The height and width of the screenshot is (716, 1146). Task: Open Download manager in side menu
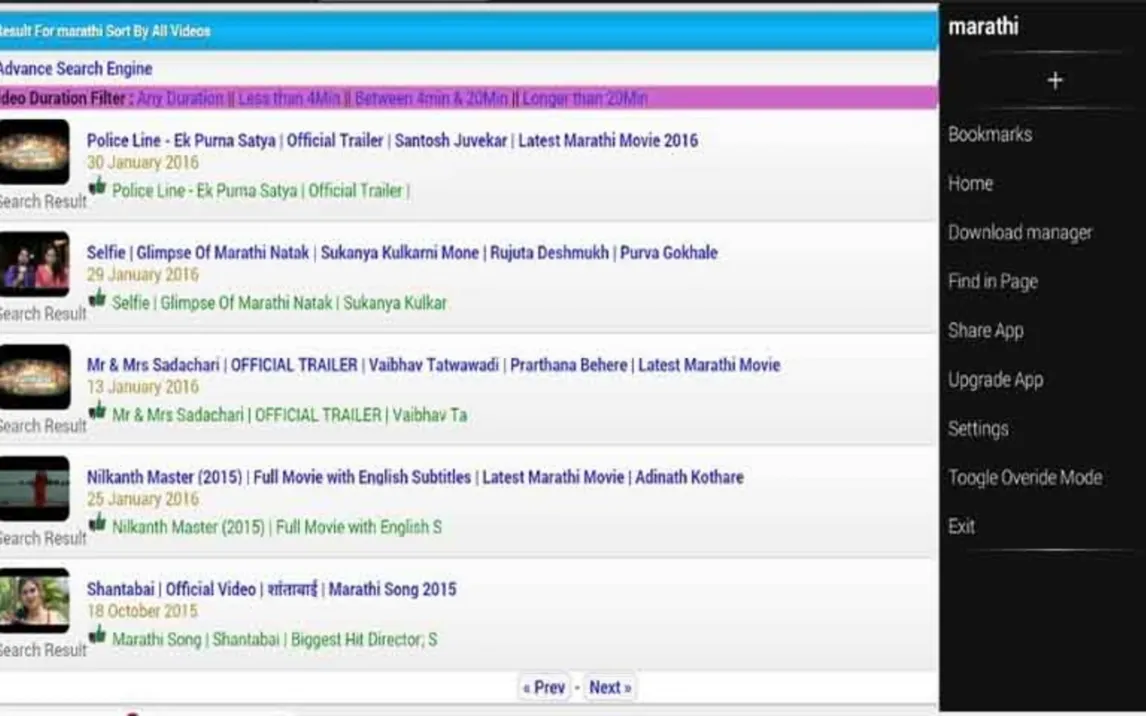pos(1019,233)
